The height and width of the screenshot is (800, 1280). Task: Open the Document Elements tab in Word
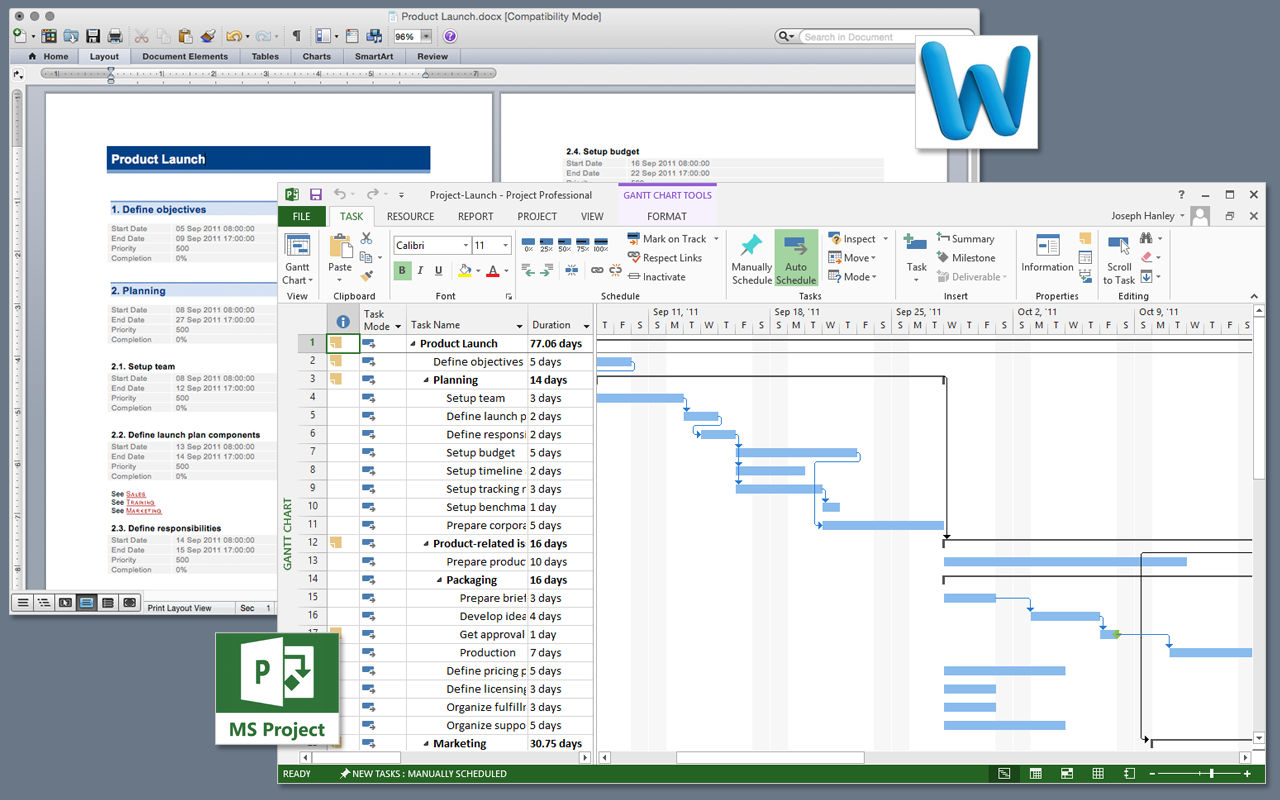click(185, 57)
